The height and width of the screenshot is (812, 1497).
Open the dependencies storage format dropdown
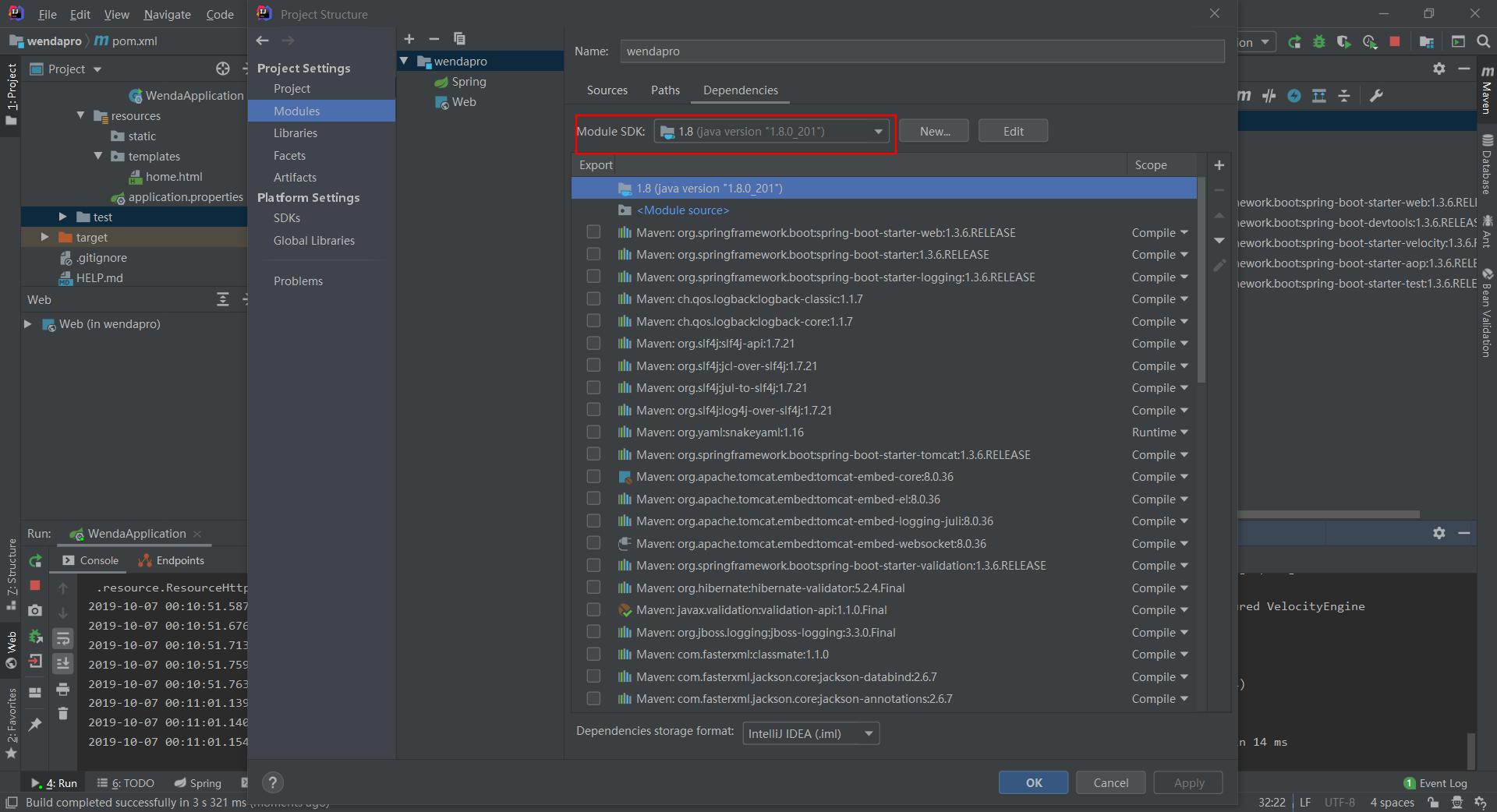point(811,733)
